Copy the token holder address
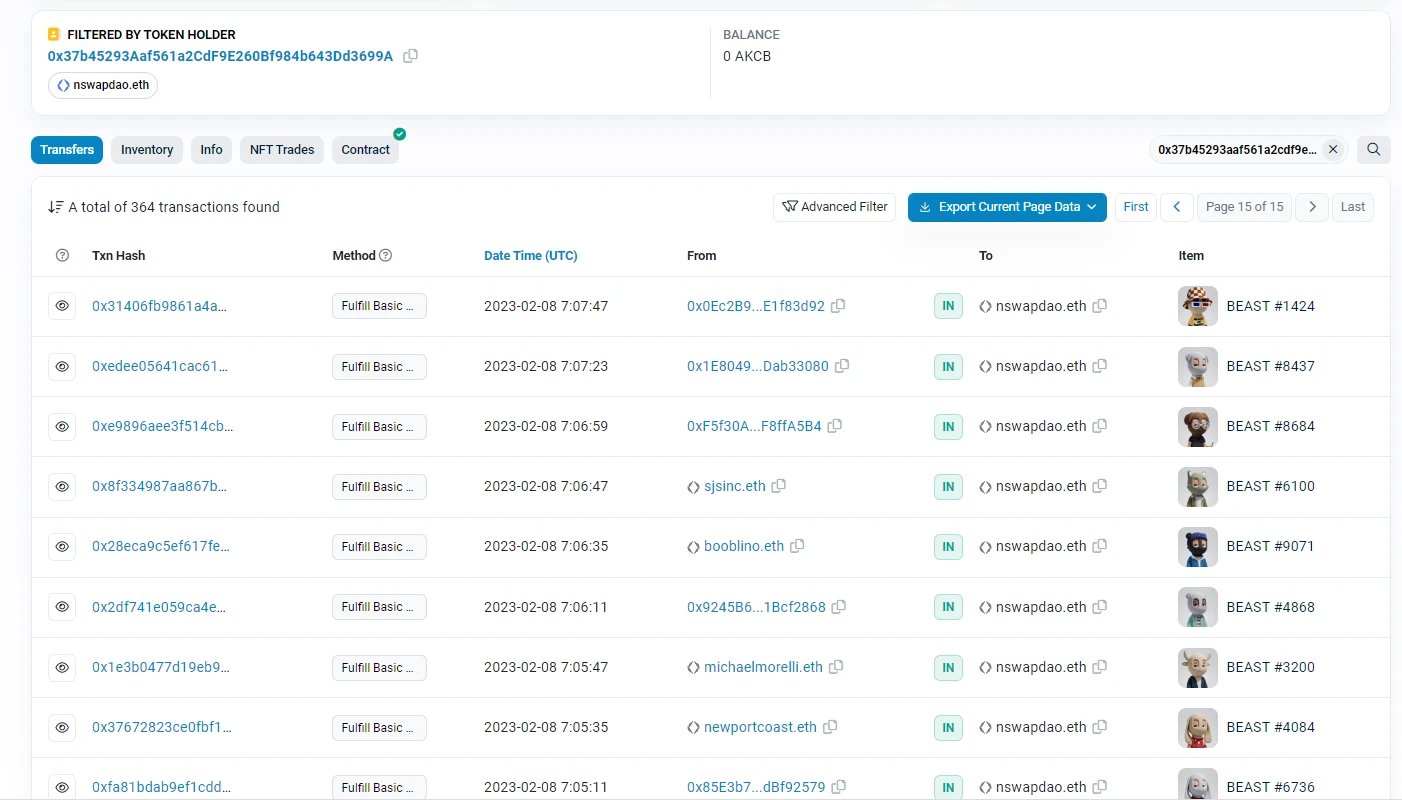Screen dimensions: 1402x800 click(x=410, y=56)
